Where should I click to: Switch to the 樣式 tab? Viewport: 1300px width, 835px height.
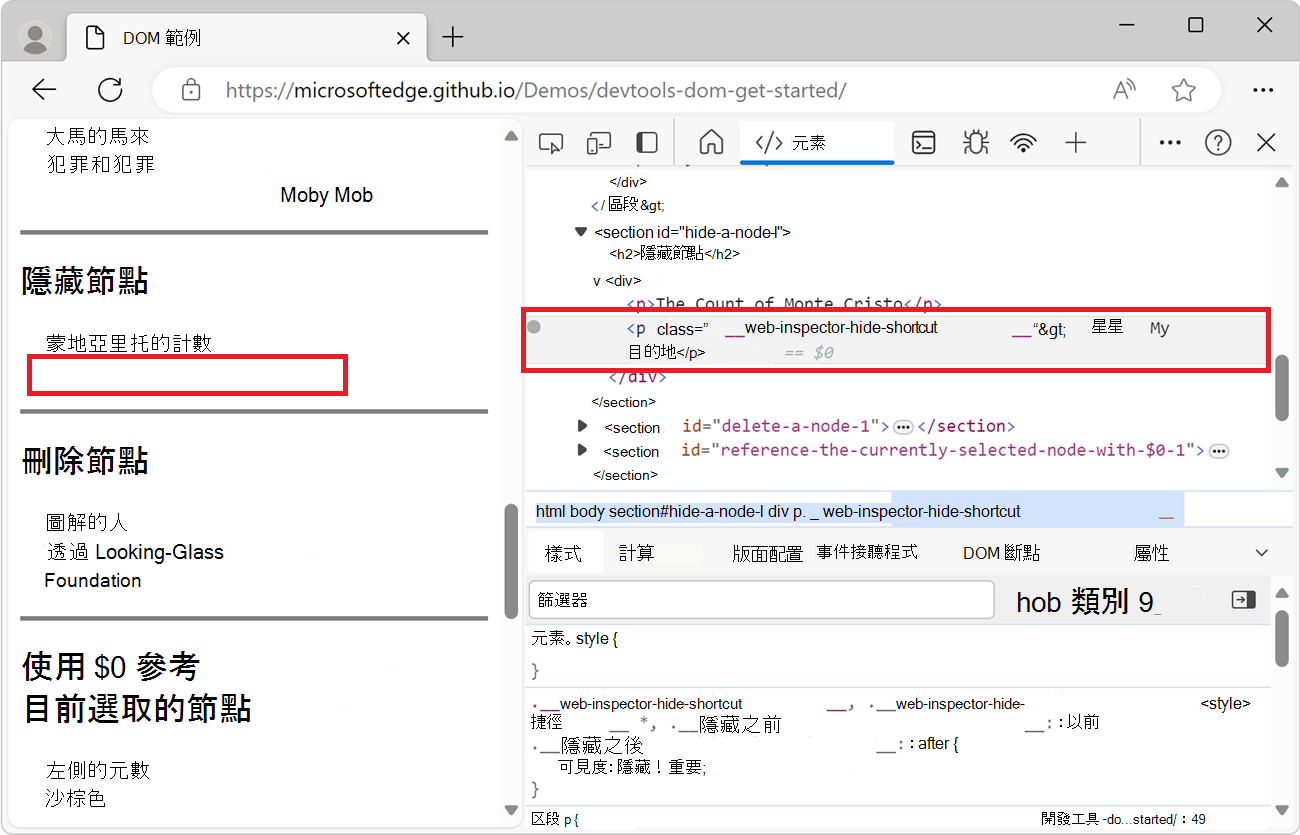(x=563, y=553)
